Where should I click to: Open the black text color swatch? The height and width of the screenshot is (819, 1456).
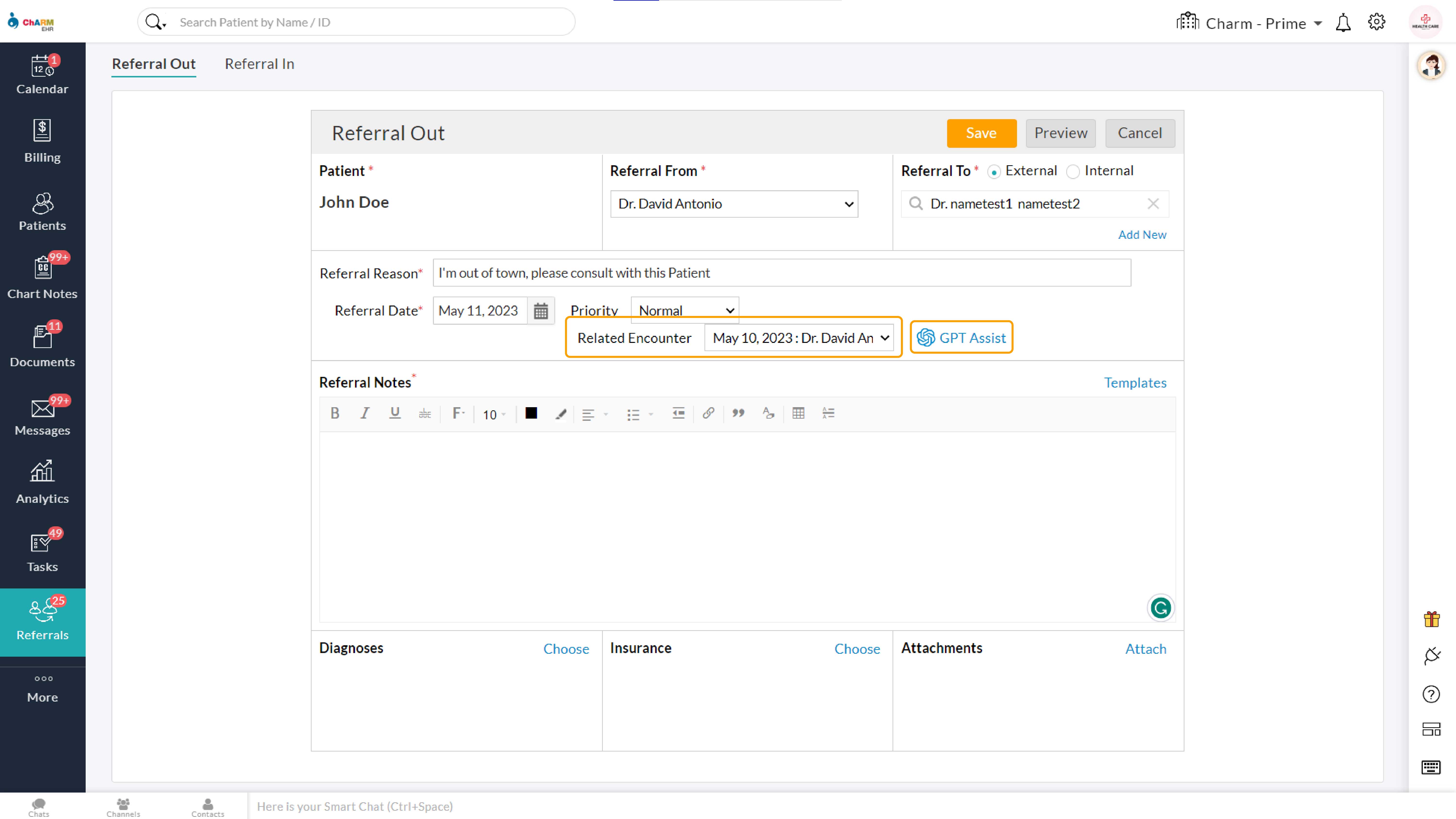pyautogui.click(x=531, y=413)
